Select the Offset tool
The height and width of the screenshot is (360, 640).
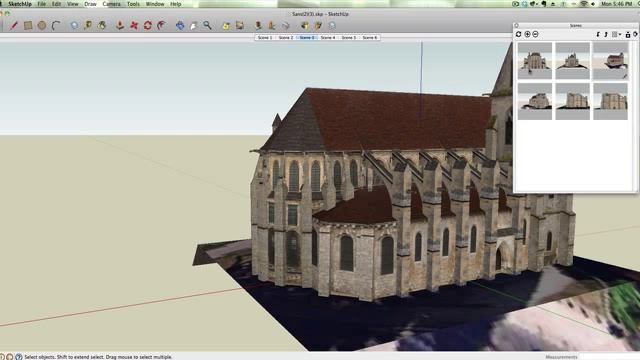click(x=162, y=26)
